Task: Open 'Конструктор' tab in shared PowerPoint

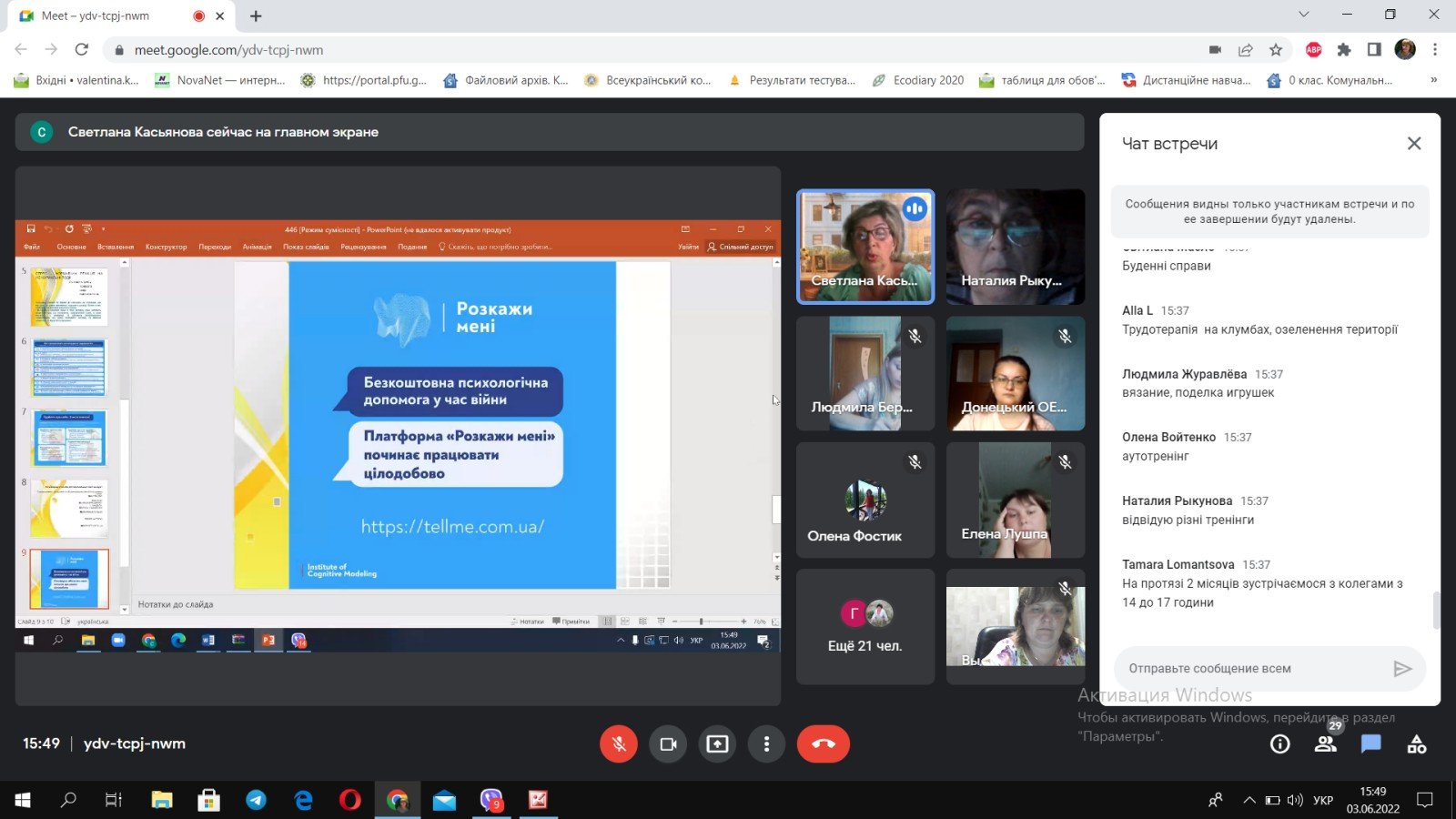Action: (166, 247)
